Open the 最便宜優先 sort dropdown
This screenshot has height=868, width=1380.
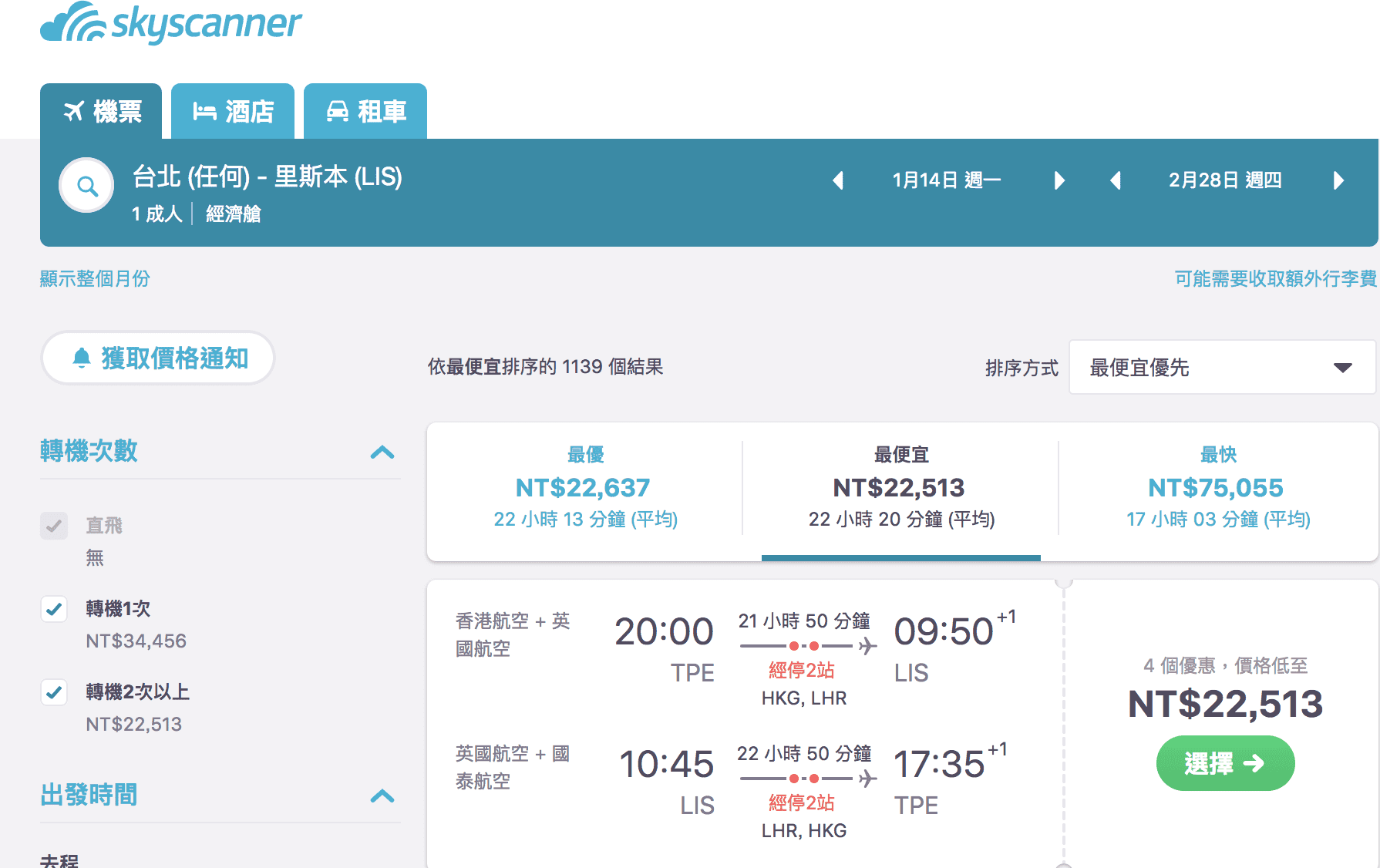(1222, 368)
